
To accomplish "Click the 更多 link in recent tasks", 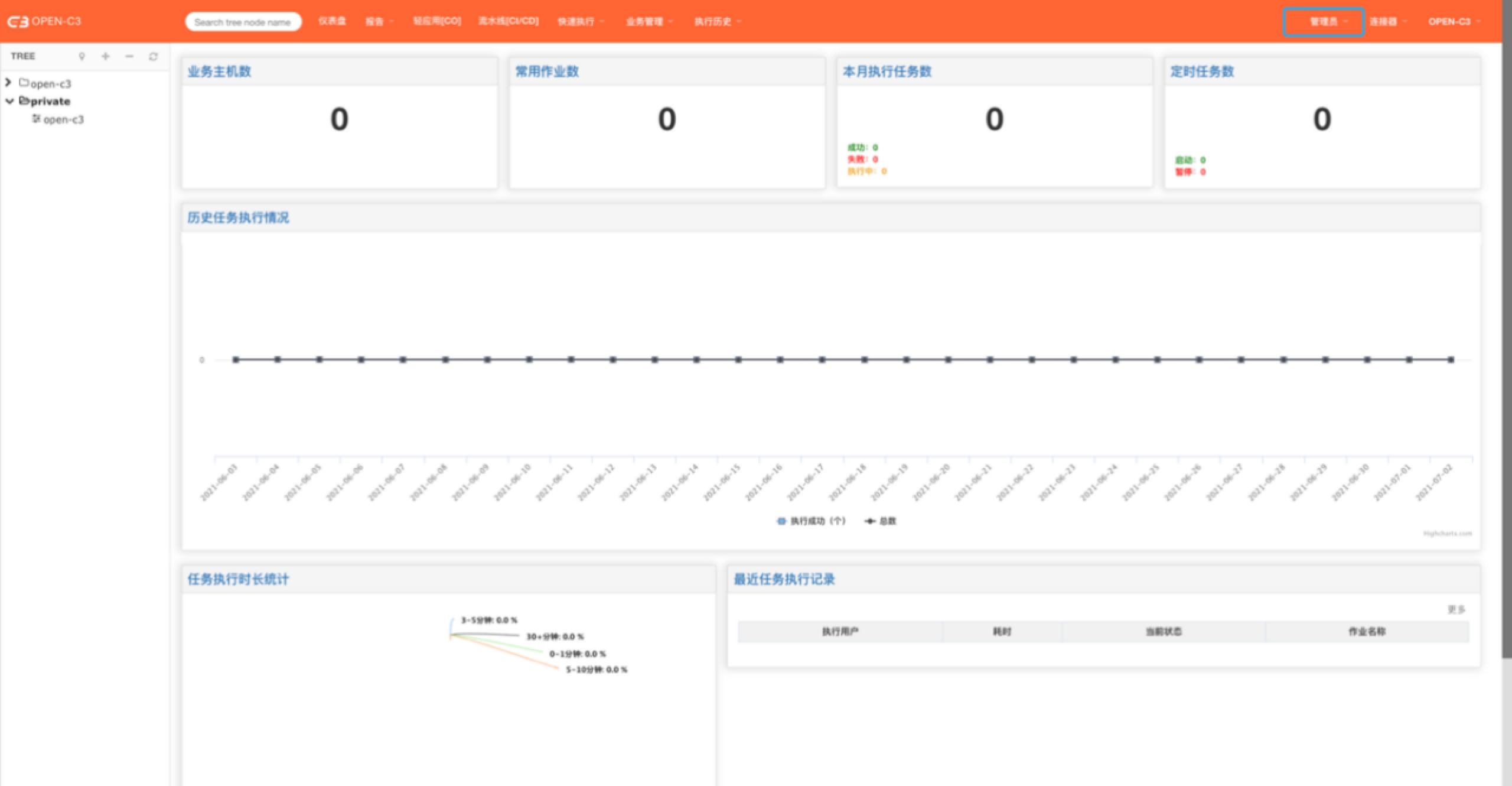I will pyautogui.click(x=1456, y=609).
